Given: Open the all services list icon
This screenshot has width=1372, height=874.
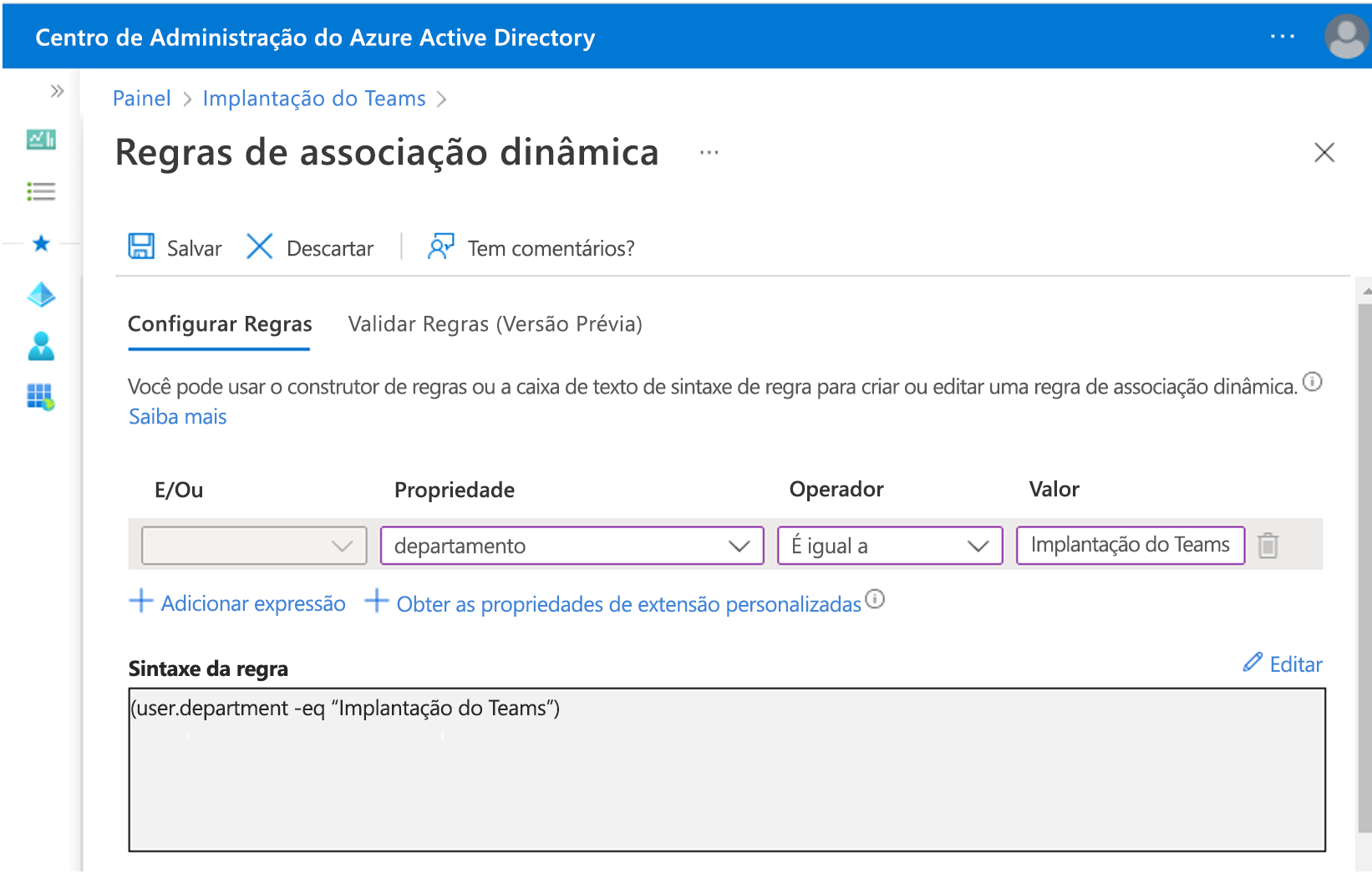Looking at the screenshot, I should point(41,191).
